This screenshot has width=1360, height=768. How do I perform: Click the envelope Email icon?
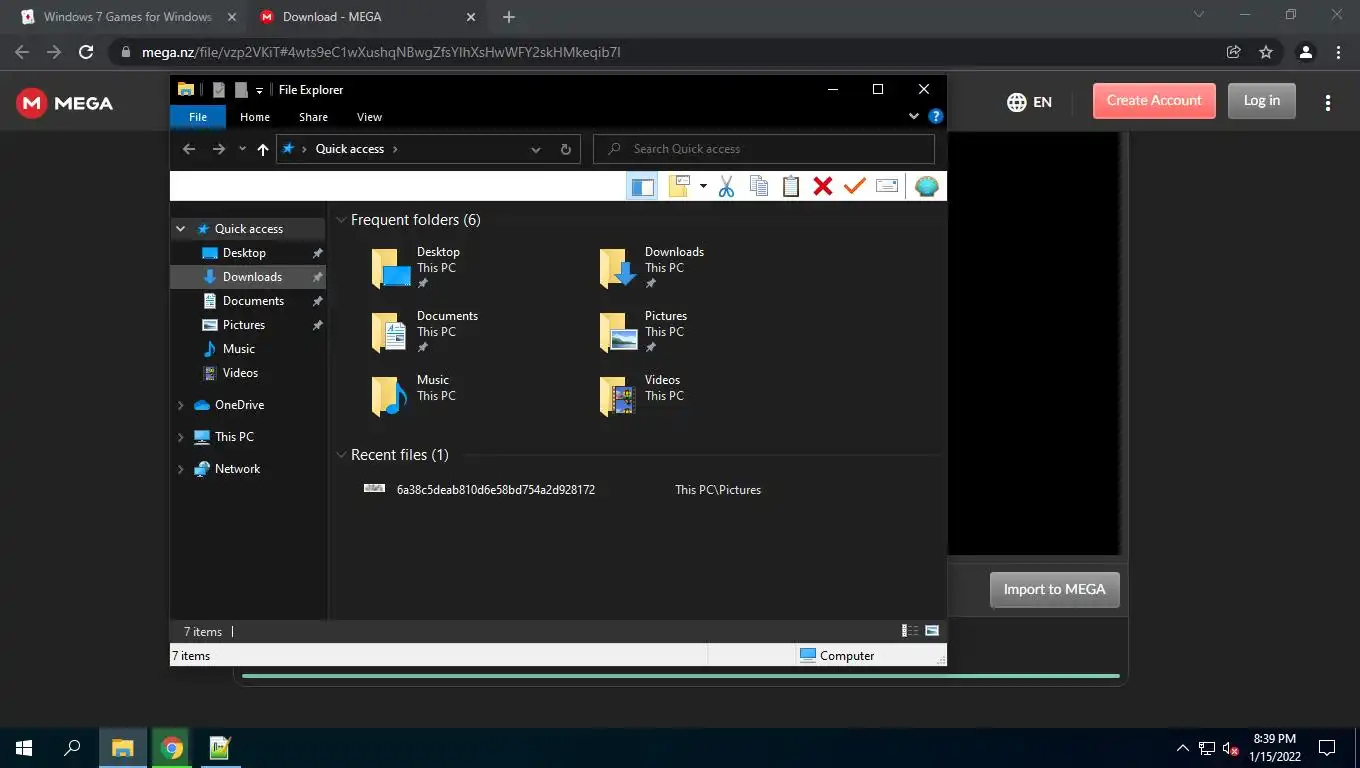tap(887, 186)
